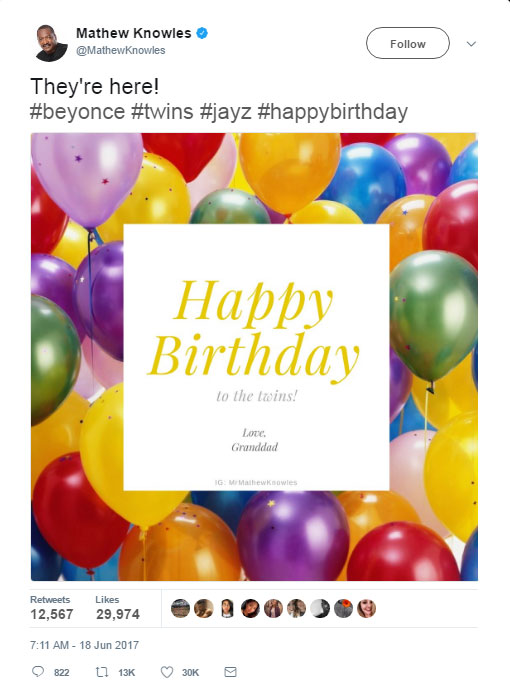View the 29,974 Likes list

pos(118,608)
